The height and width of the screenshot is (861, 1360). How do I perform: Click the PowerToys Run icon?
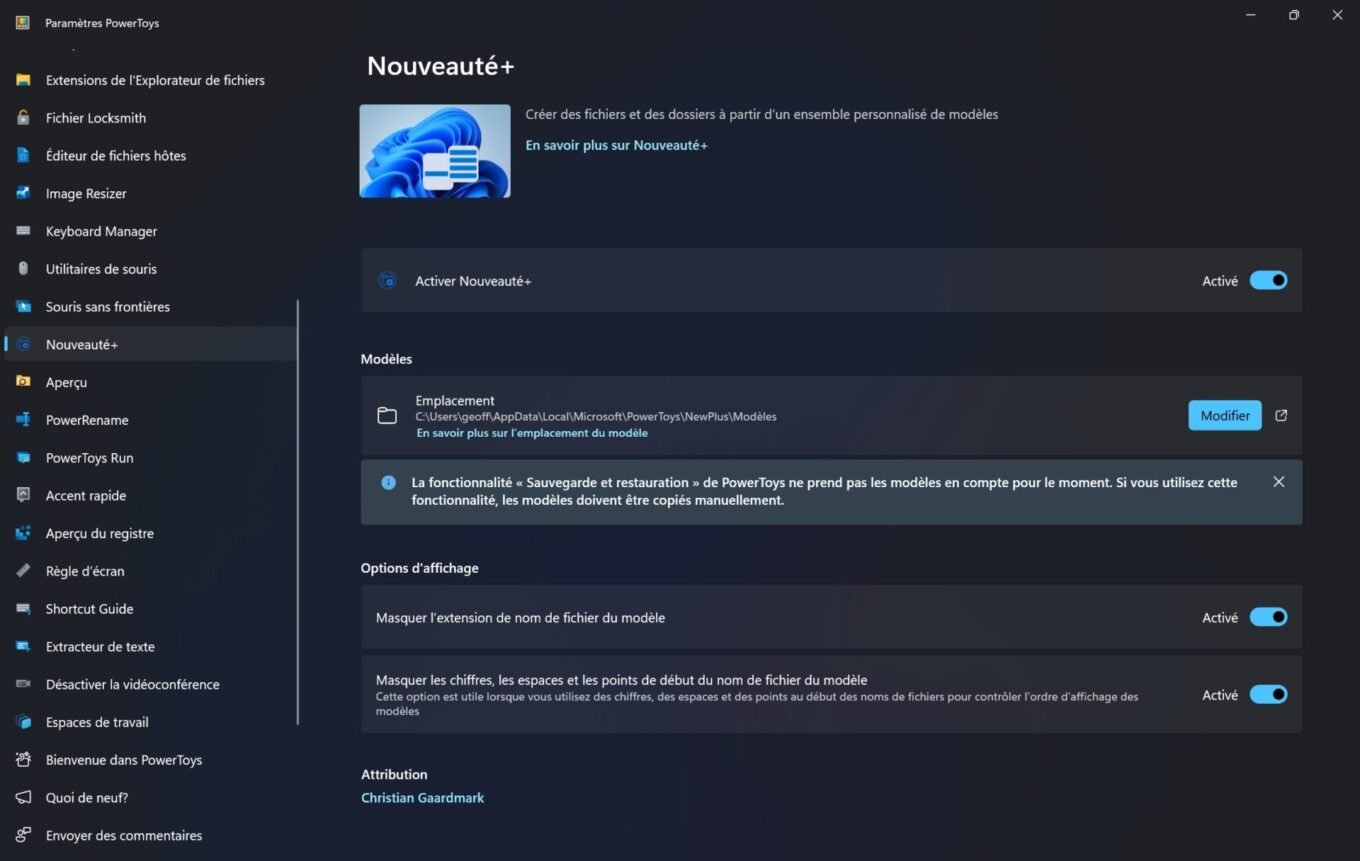[x=23, y=458]
